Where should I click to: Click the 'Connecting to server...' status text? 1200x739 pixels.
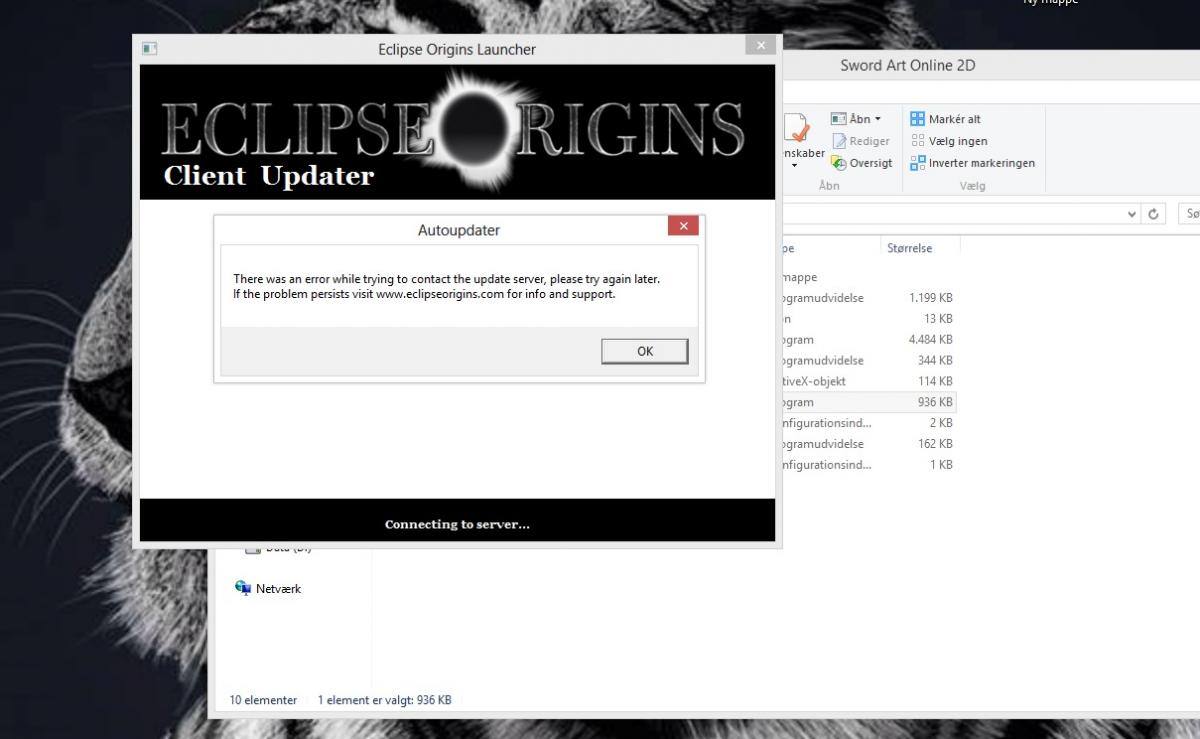point(457,524)
